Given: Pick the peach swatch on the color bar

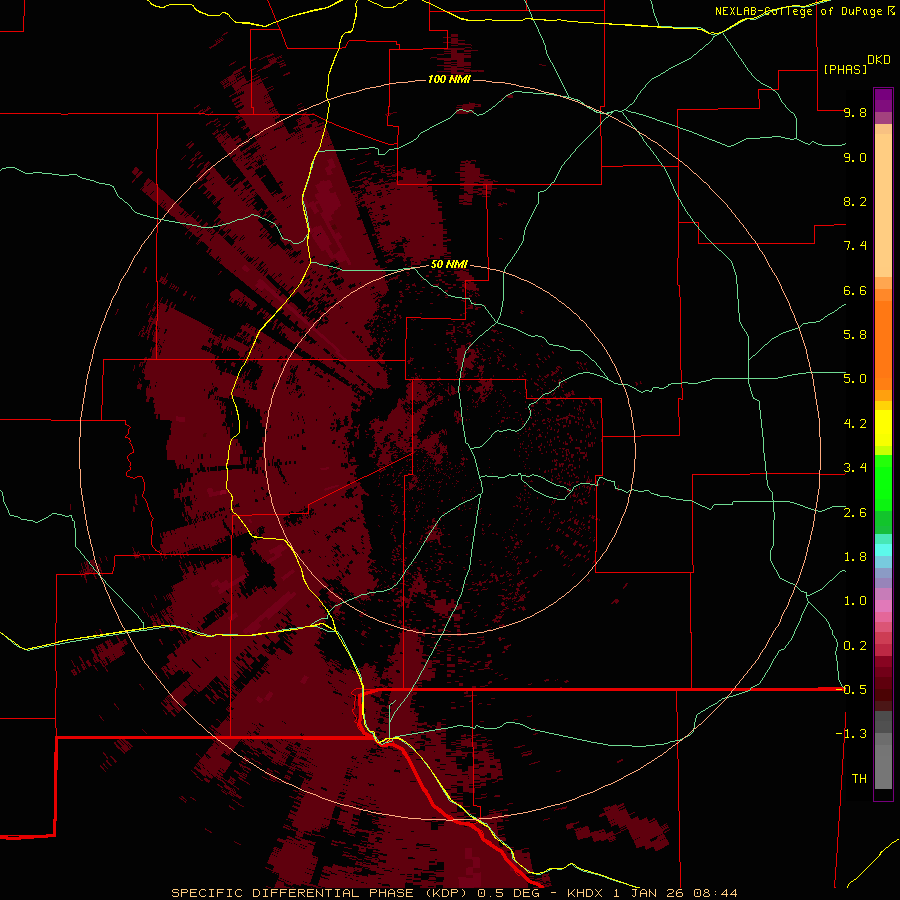Looking at the screenshot, I should coord(883,205).
